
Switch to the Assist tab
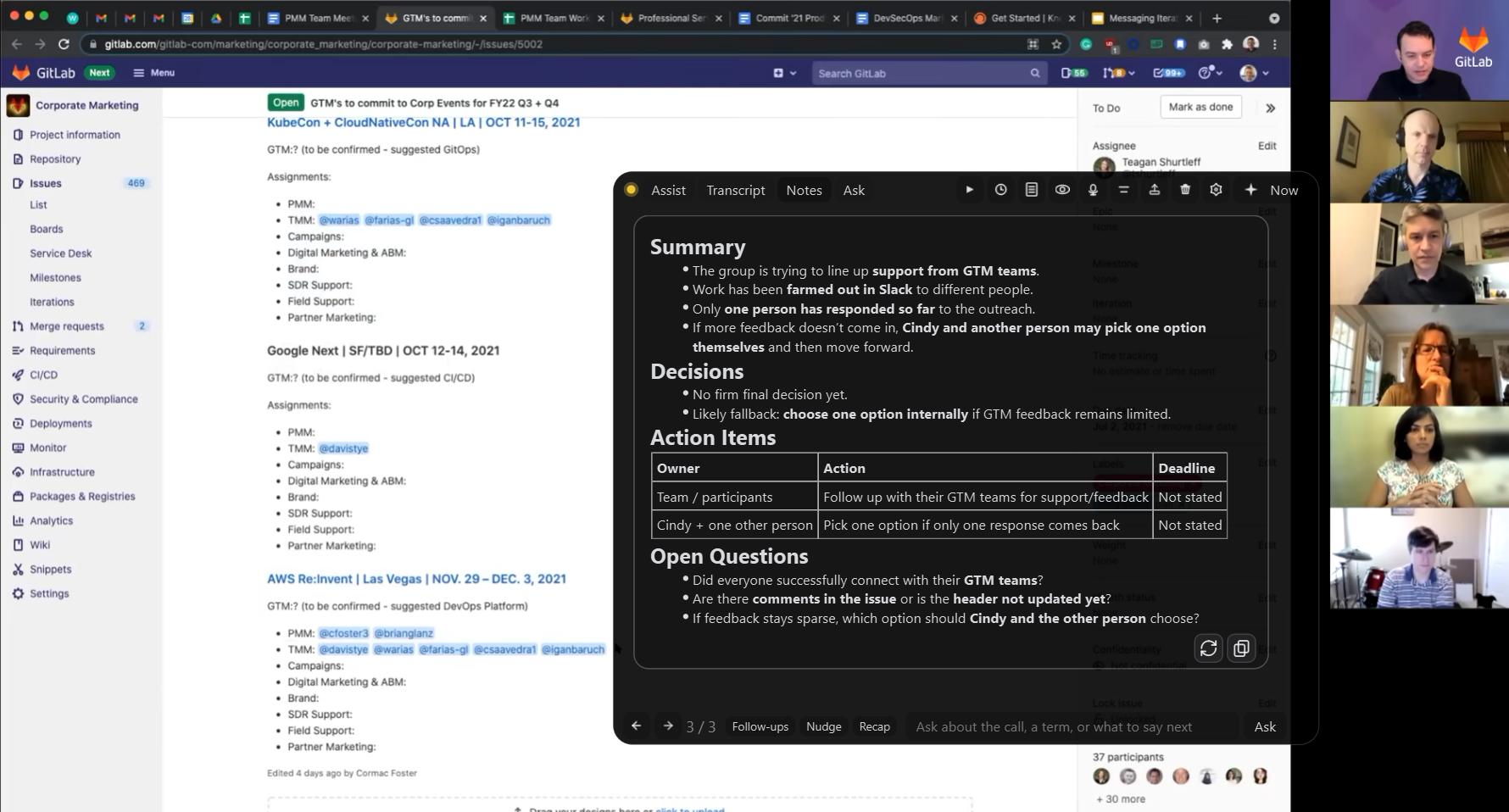click(x=668, y=191)
